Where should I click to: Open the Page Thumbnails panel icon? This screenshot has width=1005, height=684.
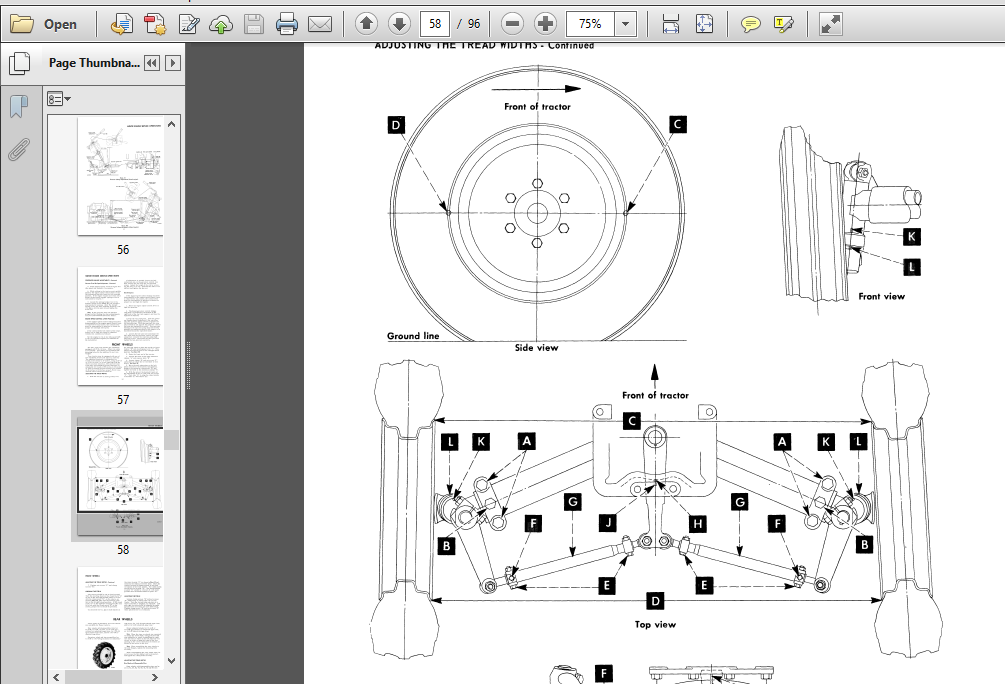pyautogui.click(x=20, y=63)
